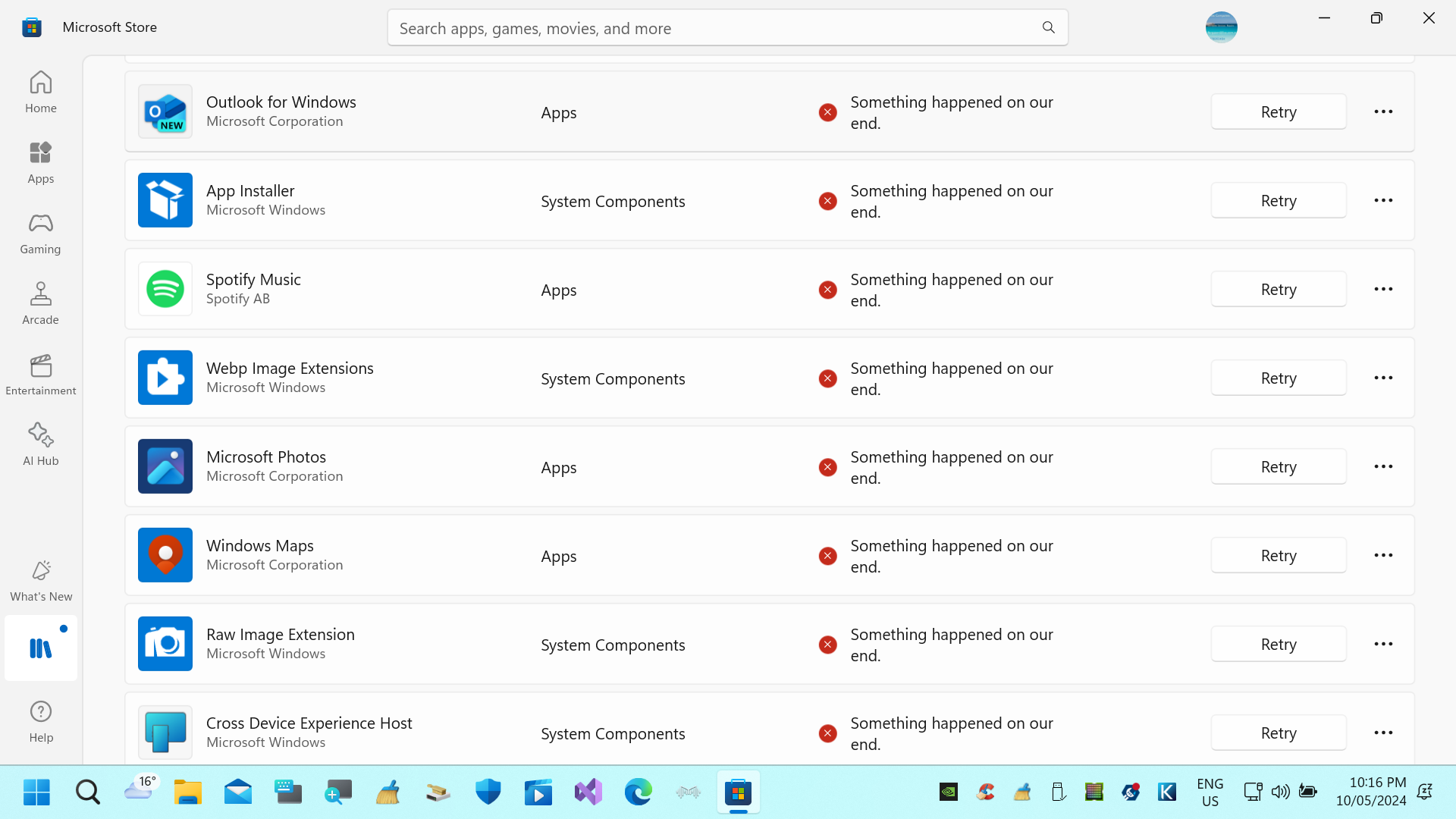The image size is (1456, 819).
Task: Launch Microsoft Edge from taskbar
Action: (639, 792)
